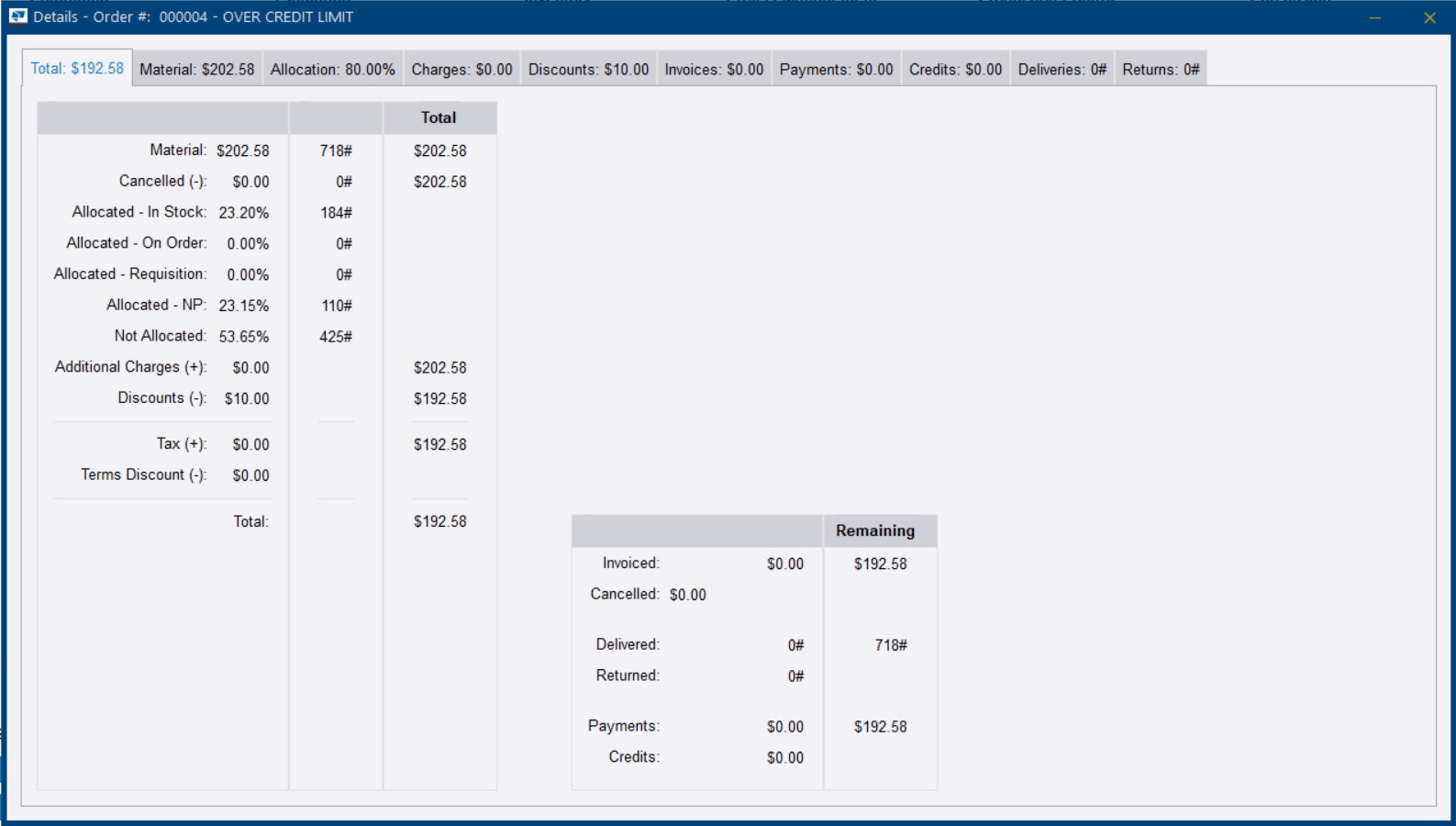Click the 'Invoiced:' label in Remaining panel
The image size is (1456, 826).
click(631, 564)
